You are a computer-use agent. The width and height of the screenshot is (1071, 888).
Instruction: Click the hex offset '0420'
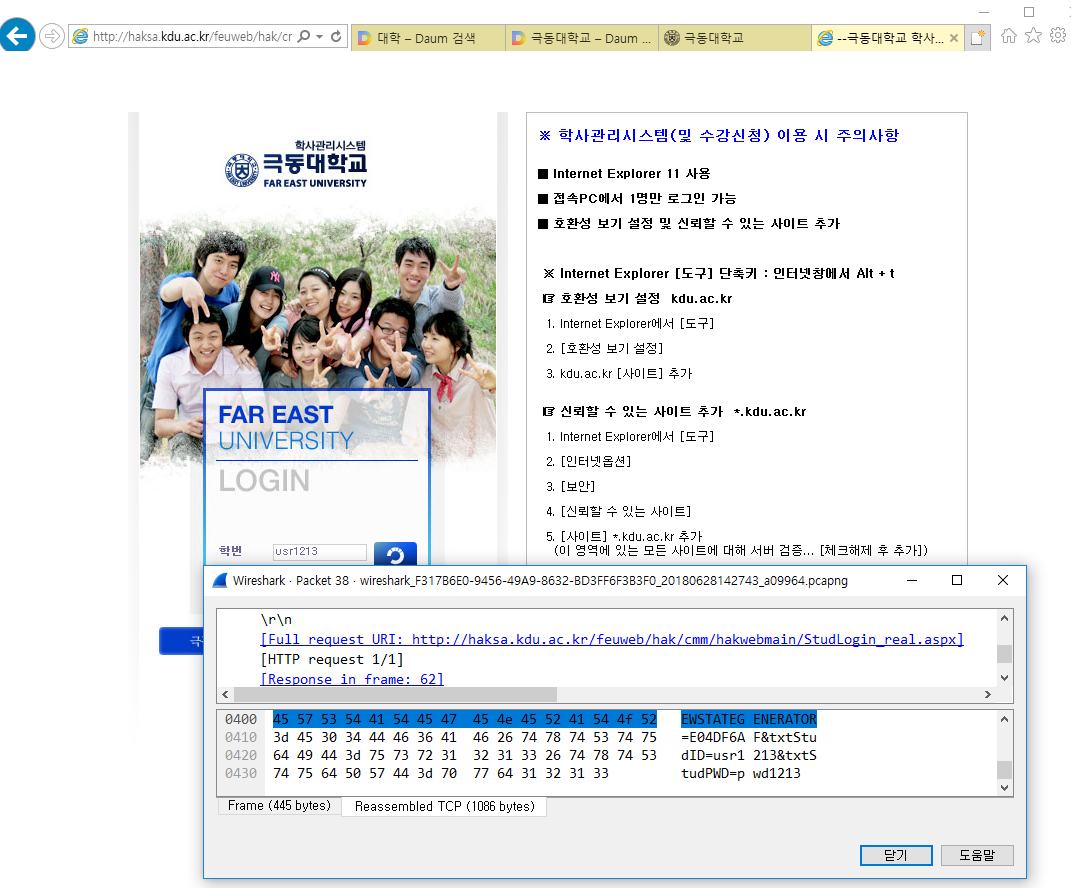pos(241,755)
